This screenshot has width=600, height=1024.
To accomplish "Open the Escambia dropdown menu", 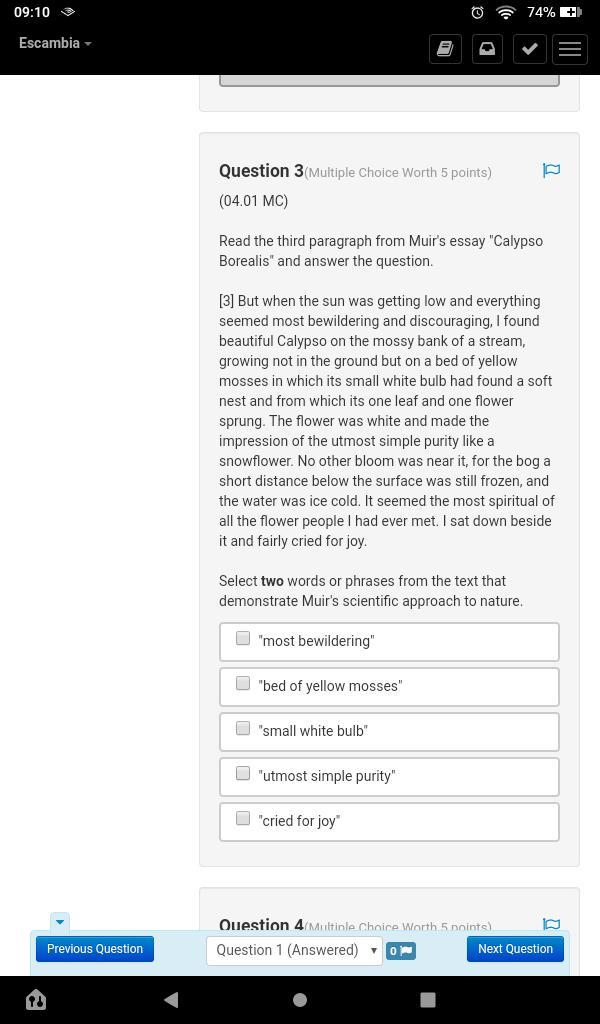I will pos(55,44).
